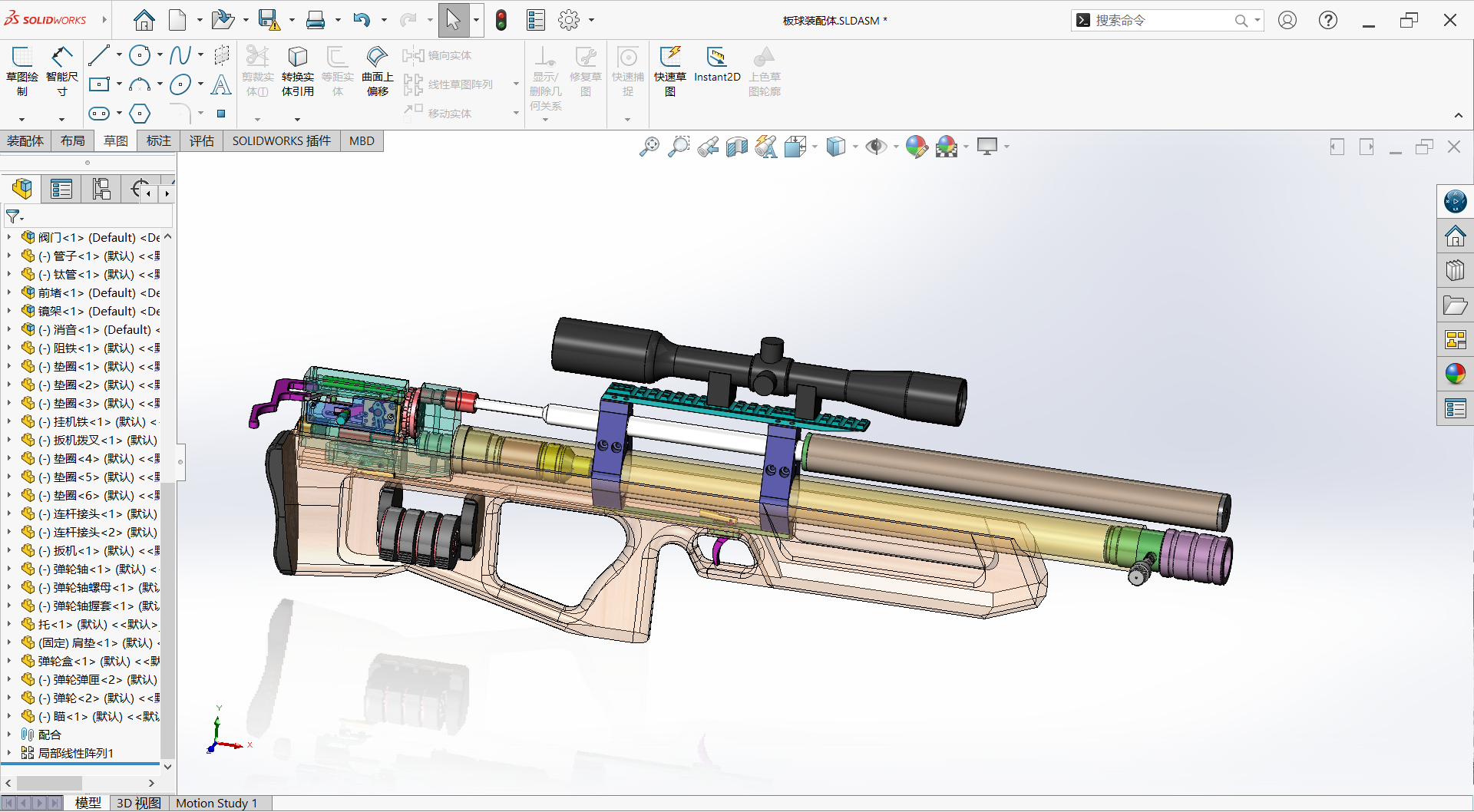Click the Section View icon
The image size is (1474, 812).
pyautogui.click(x=737, y=146)
